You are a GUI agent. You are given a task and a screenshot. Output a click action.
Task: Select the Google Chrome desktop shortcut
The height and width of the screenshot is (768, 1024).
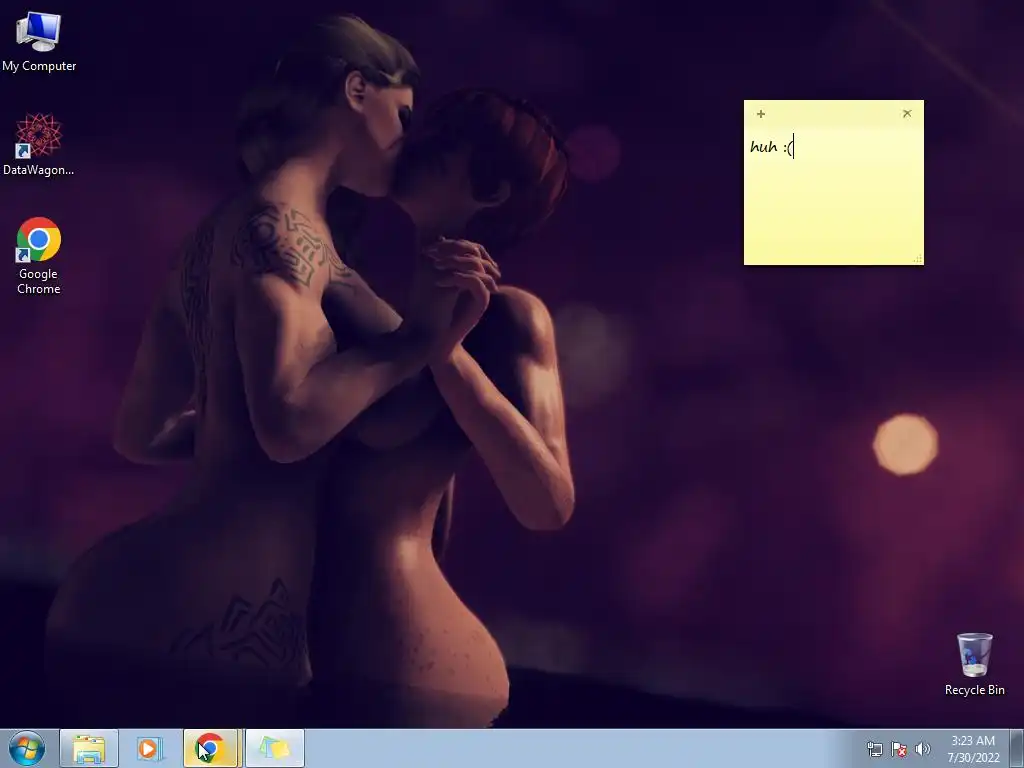tap(39, 255)
